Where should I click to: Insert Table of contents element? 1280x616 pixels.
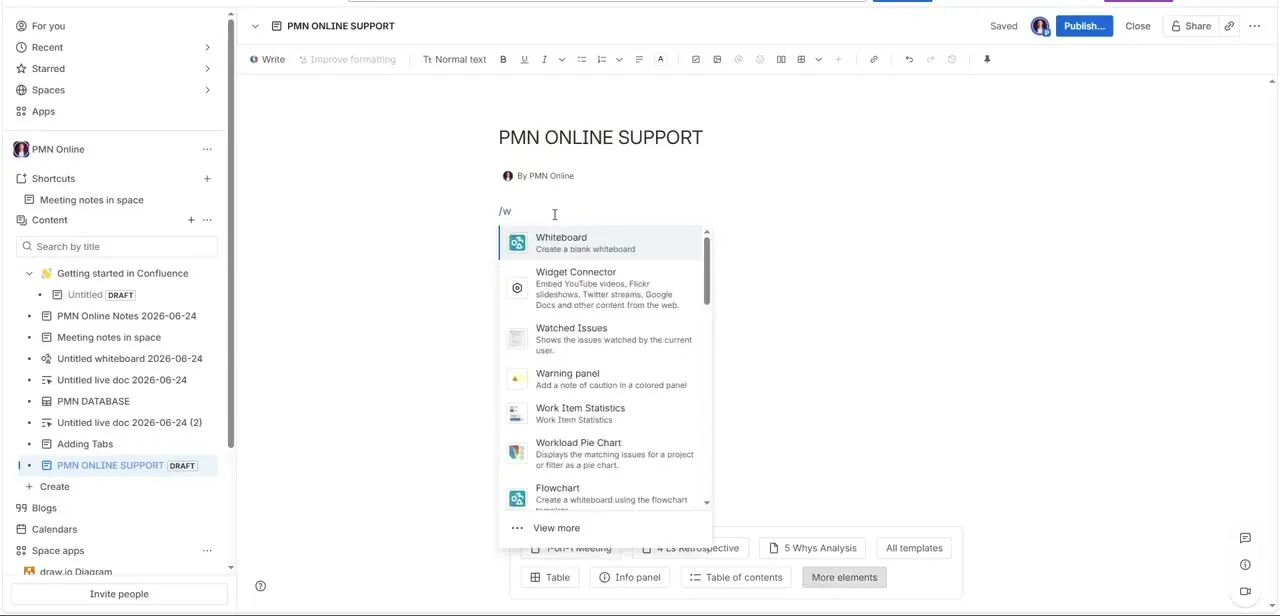tap(736, 577)
